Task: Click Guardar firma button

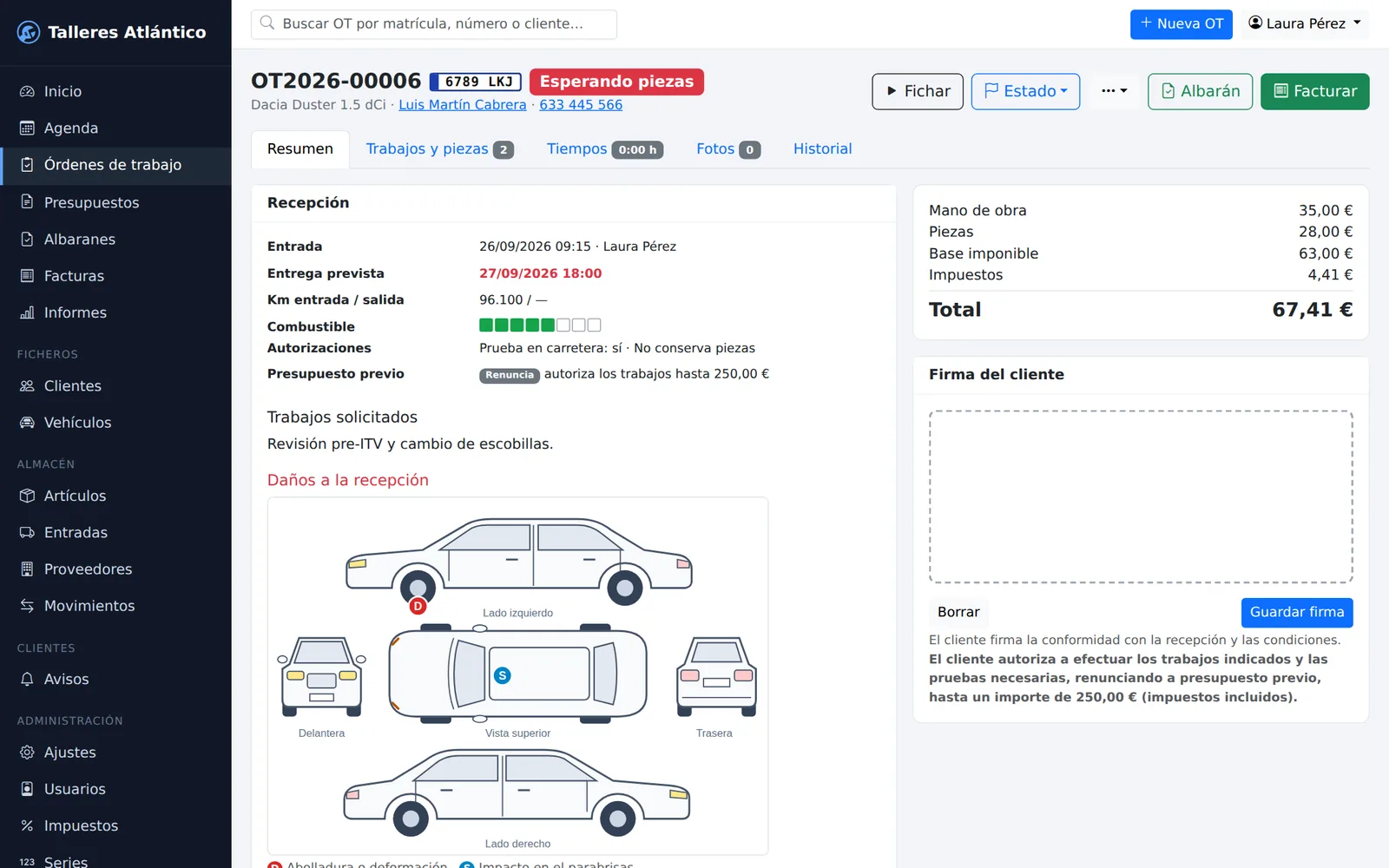Action: pos(1296,612)
